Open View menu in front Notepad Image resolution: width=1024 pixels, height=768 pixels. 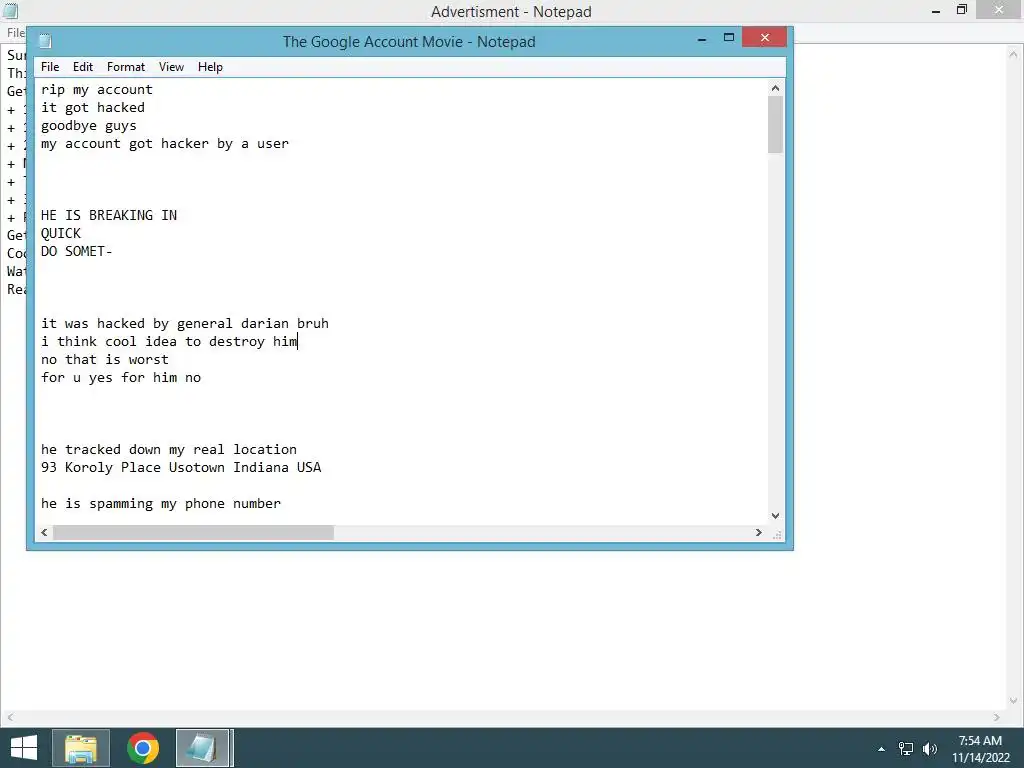coord(171,67)
